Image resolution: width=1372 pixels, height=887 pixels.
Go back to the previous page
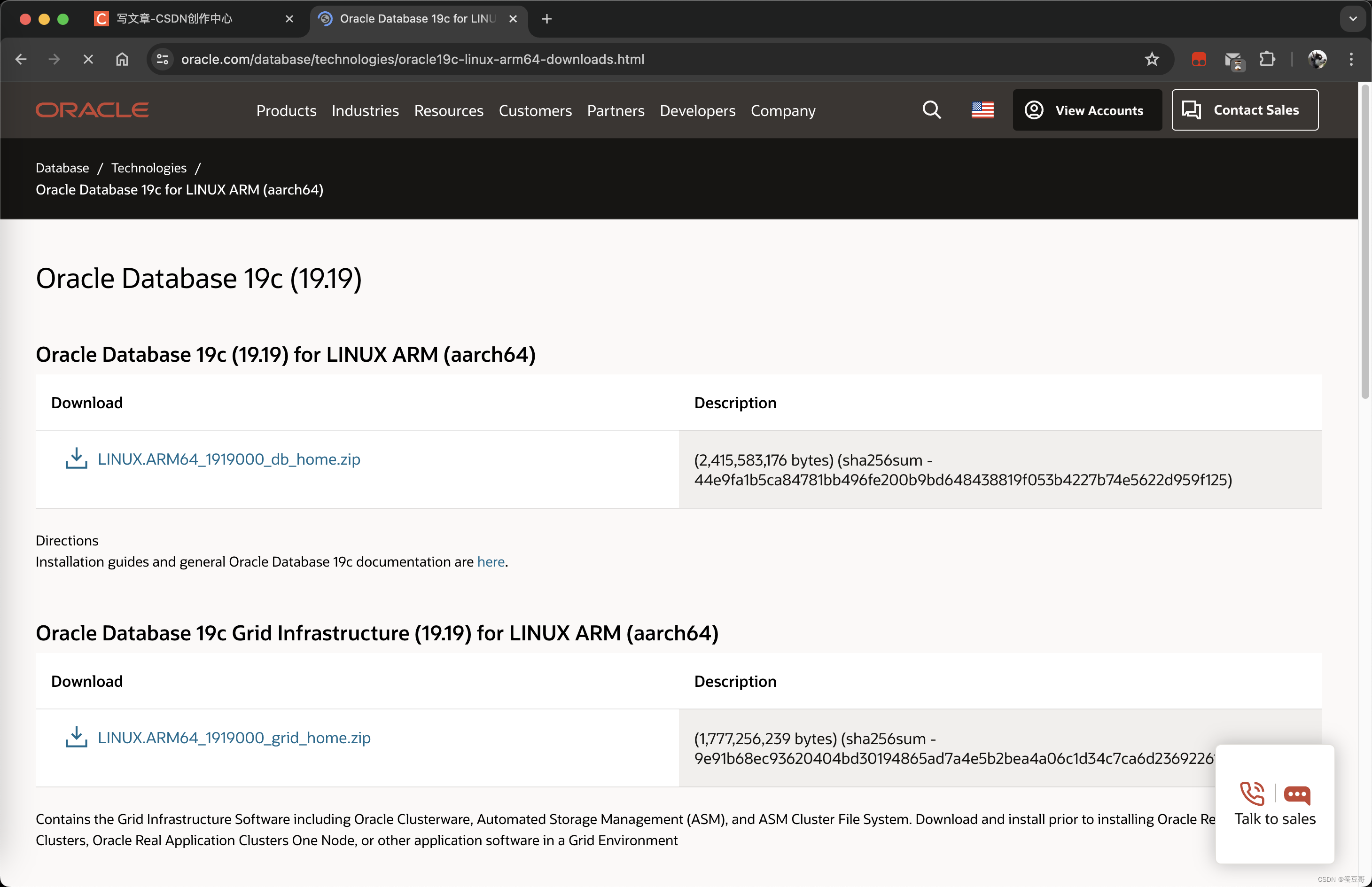[x=21, y=59]
